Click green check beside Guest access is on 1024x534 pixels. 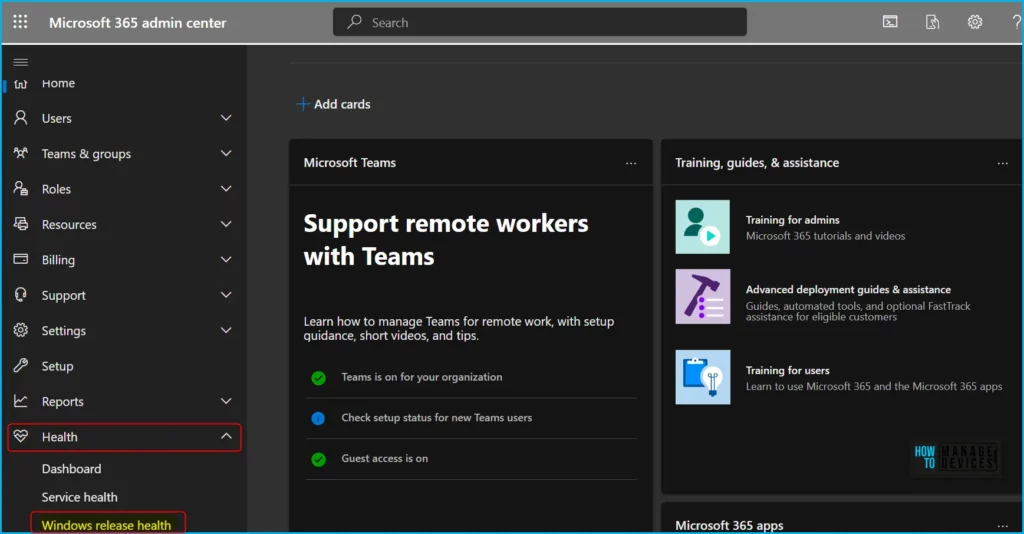tap(318, 460)
